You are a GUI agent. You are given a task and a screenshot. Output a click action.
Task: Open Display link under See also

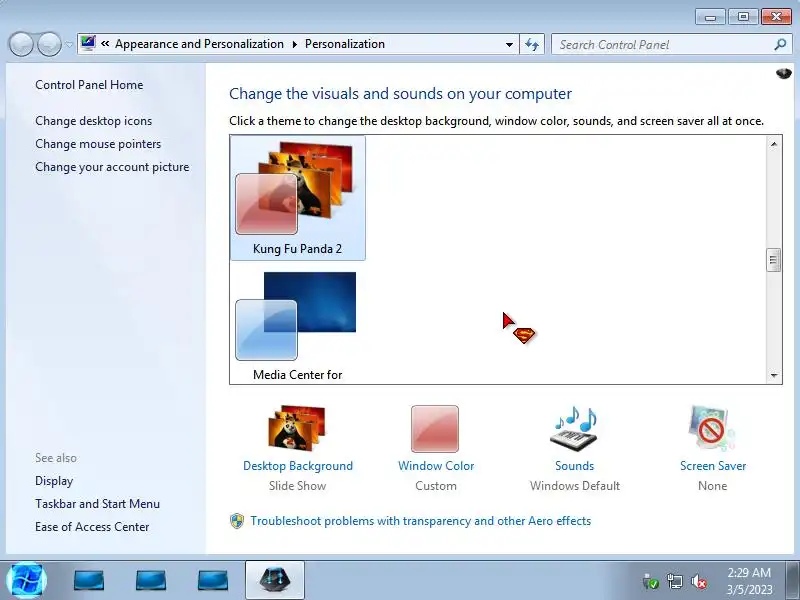54,481
